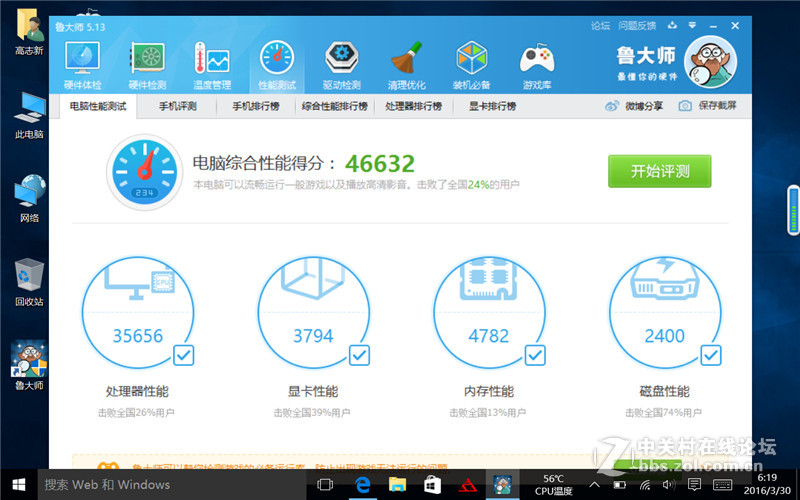Open the Wi-Fi network tray icon

tap(645, 485)
